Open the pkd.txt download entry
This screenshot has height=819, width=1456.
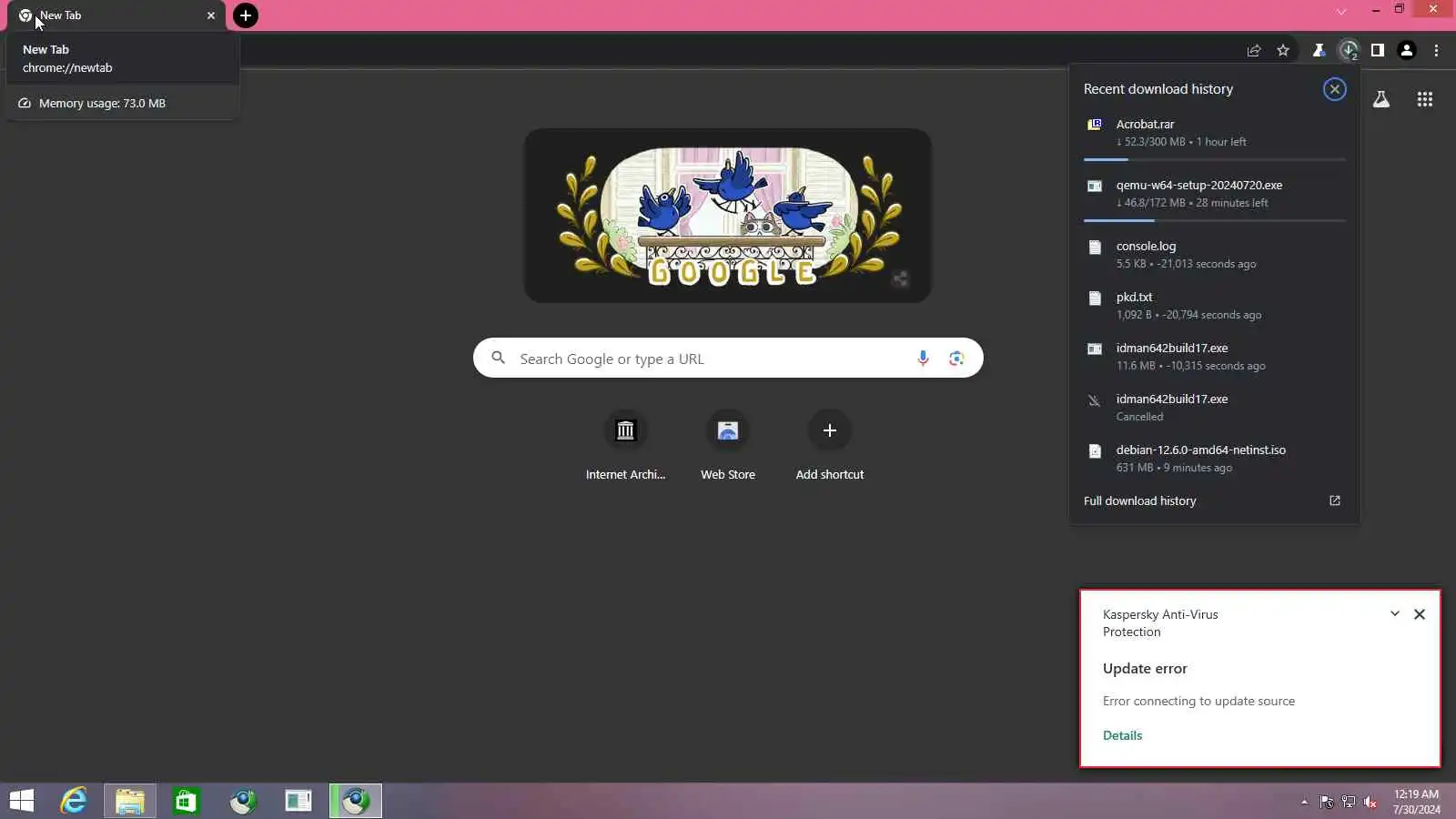(x=1215, y=306)
